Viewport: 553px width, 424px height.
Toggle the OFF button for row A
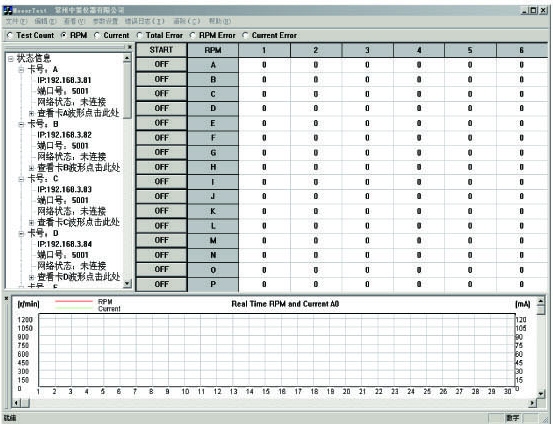(x=161, y=65)
